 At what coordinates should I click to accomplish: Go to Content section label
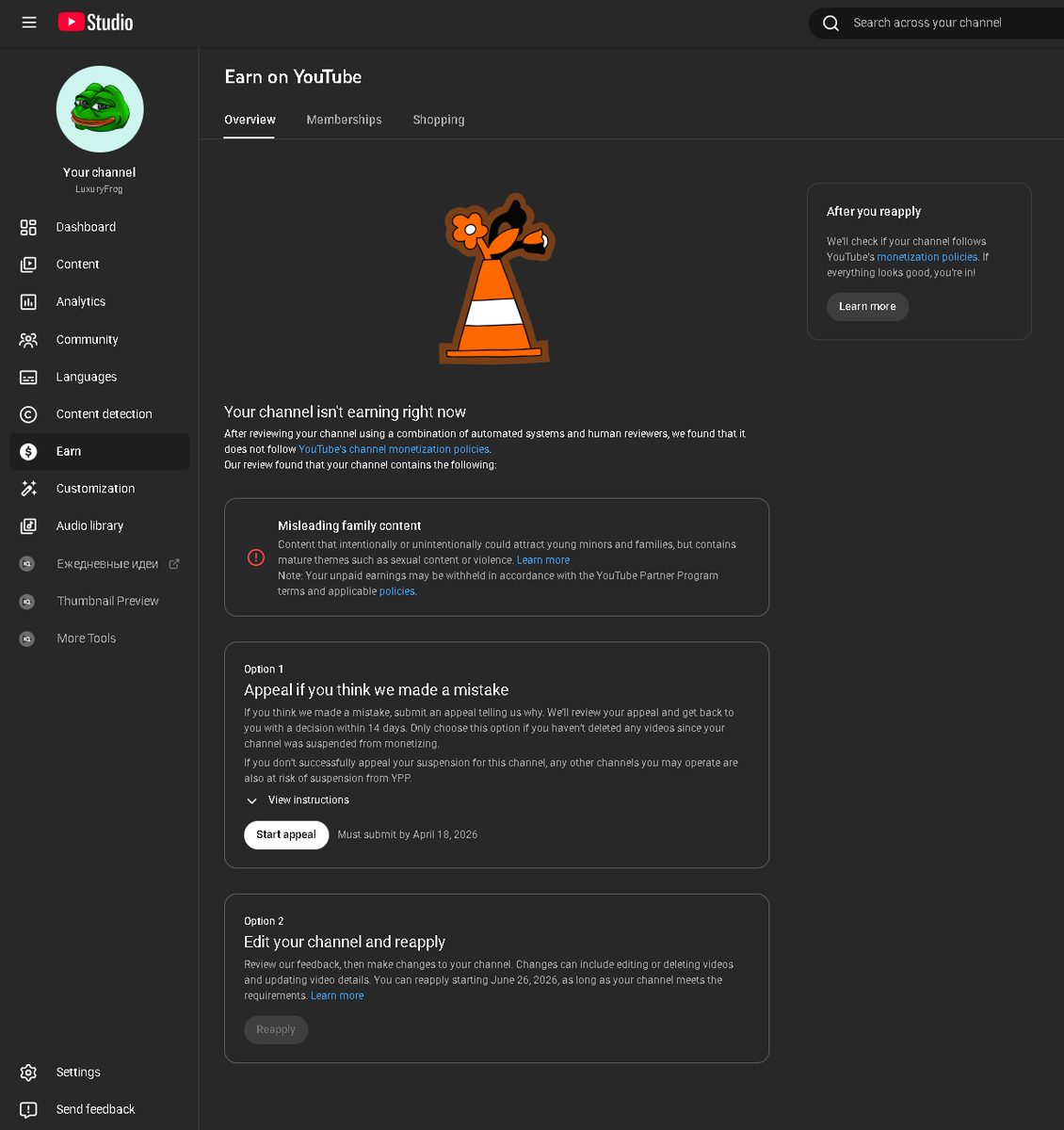77,265
